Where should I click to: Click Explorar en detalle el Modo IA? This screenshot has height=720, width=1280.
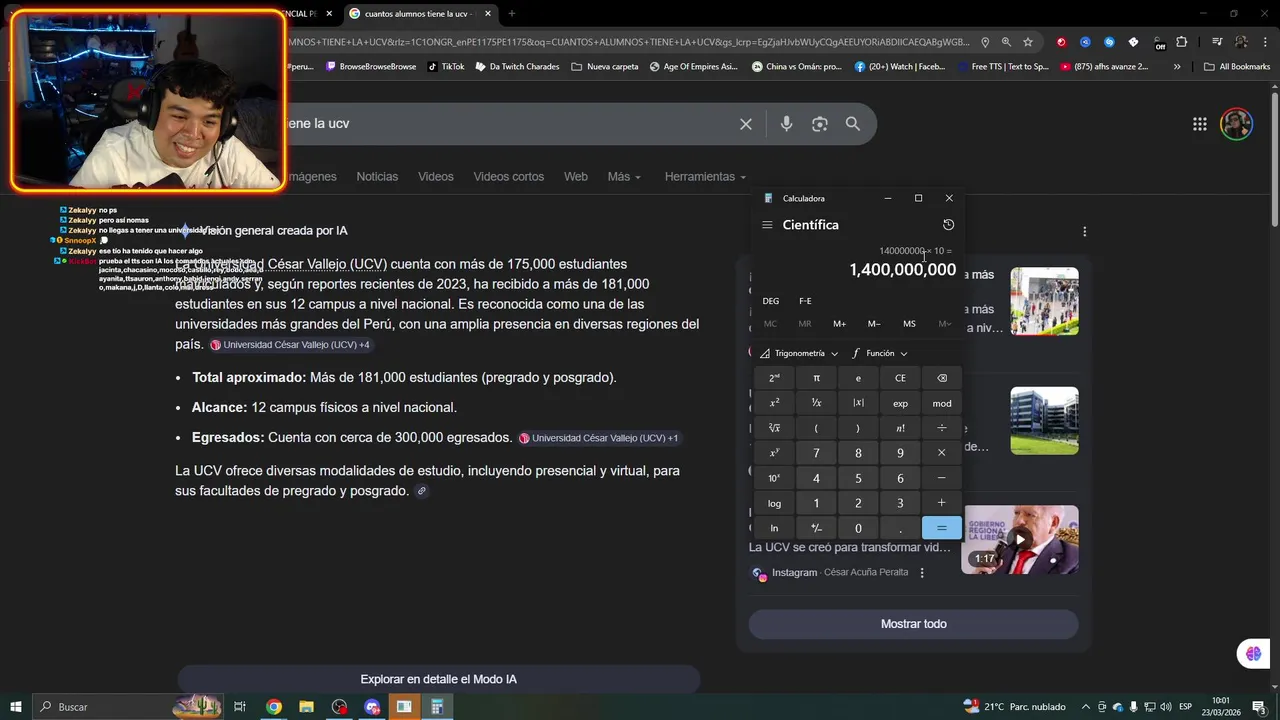439,679
